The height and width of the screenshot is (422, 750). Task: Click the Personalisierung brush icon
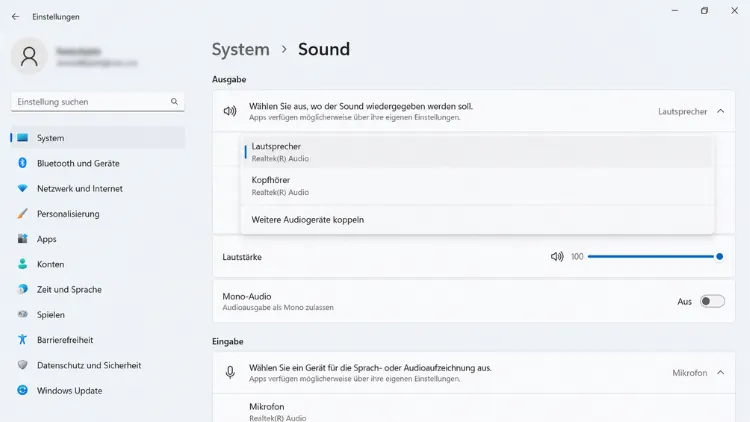coord(22,213)
